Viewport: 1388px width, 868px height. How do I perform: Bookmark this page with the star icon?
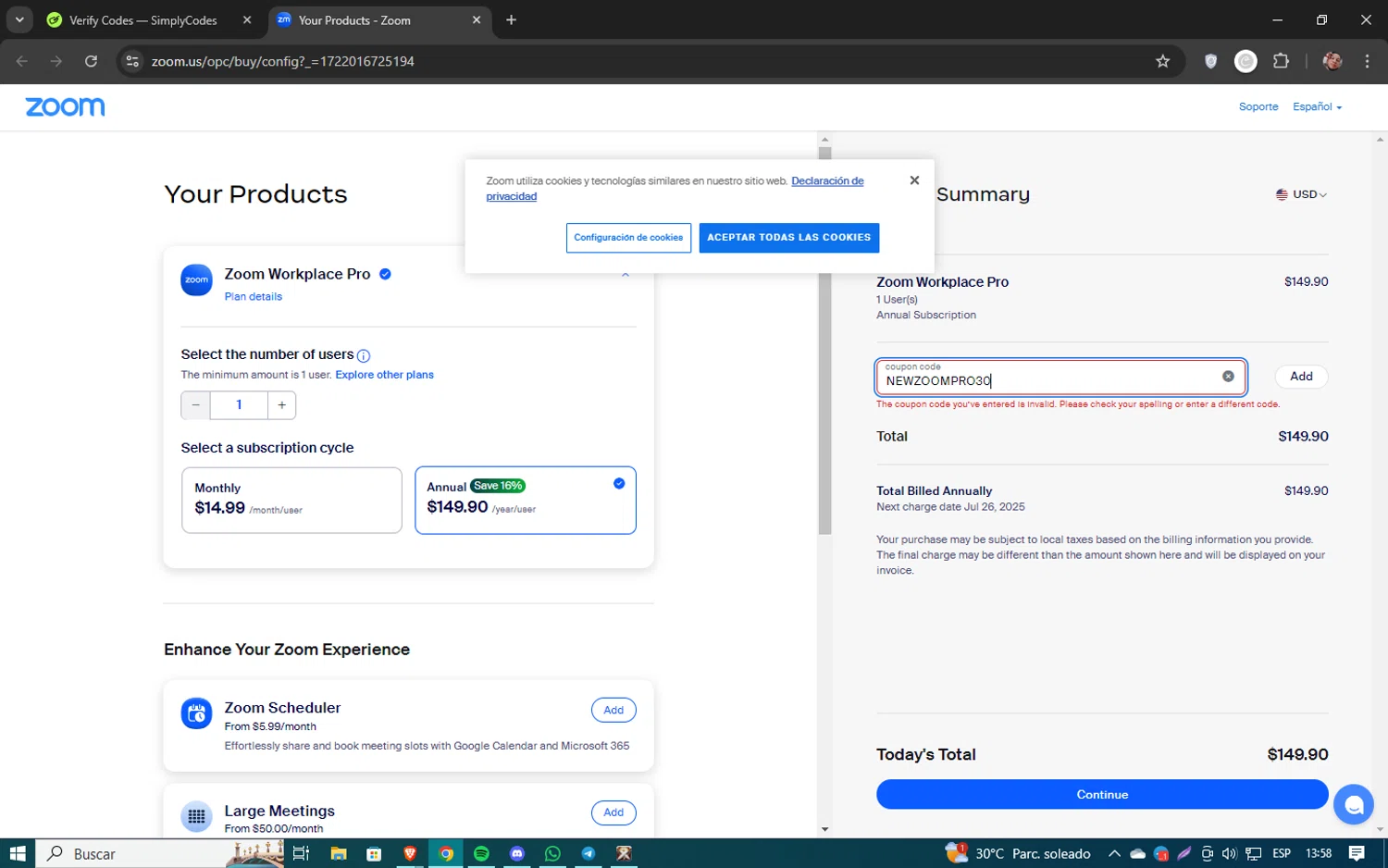tap(1162, 61)
